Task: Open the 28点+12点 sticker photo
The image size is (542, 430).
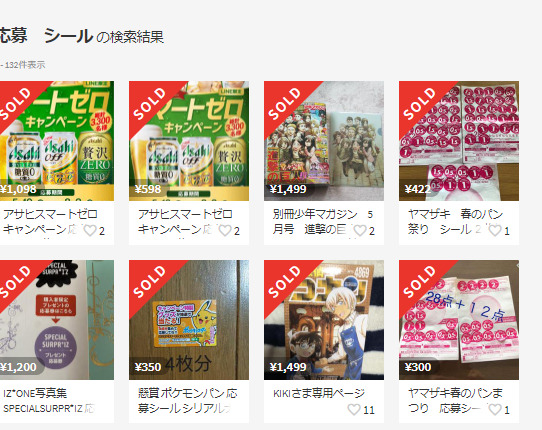Action: point(459,320)
